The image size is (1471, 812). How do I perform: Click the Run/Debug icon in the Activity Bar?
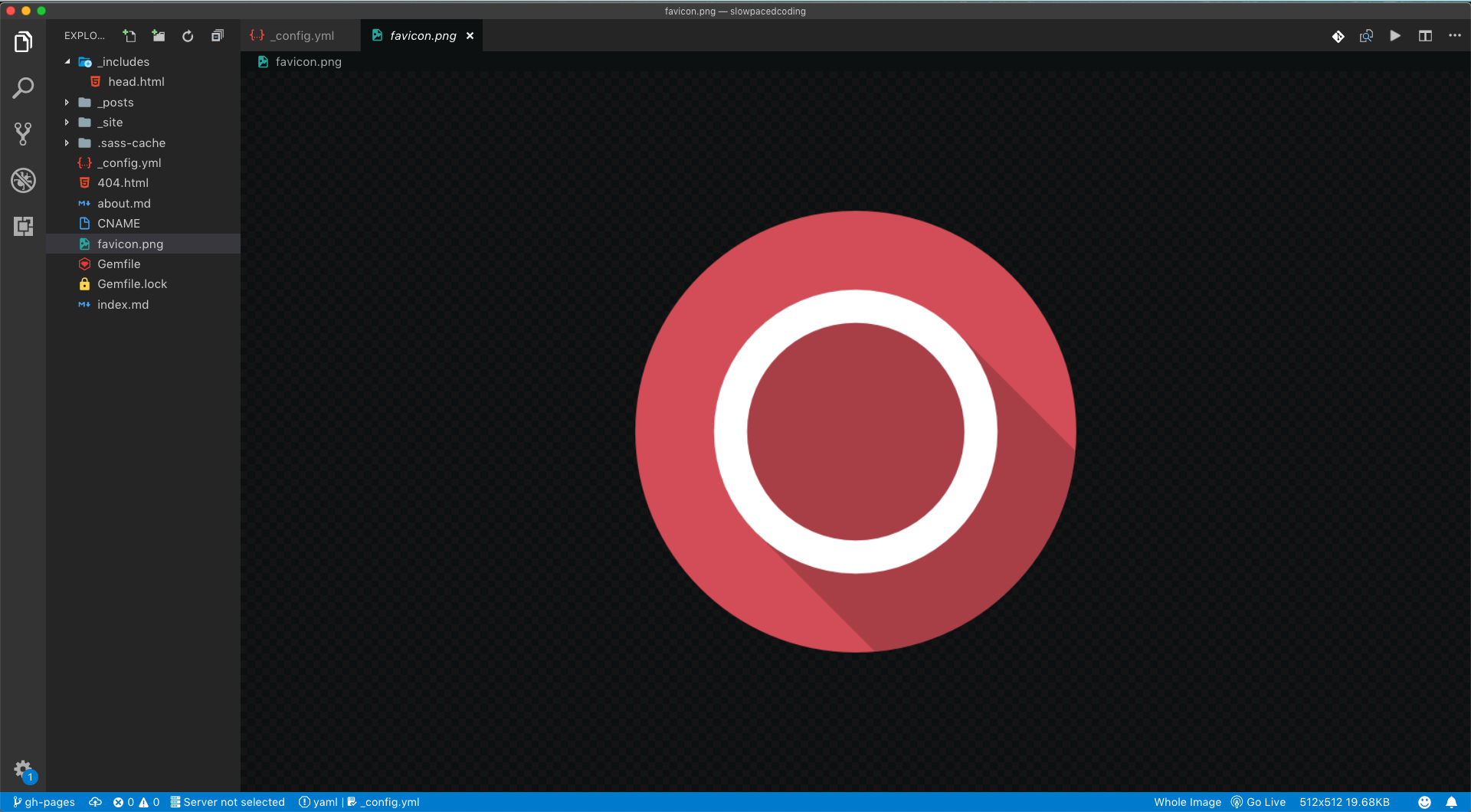[23, 180]
